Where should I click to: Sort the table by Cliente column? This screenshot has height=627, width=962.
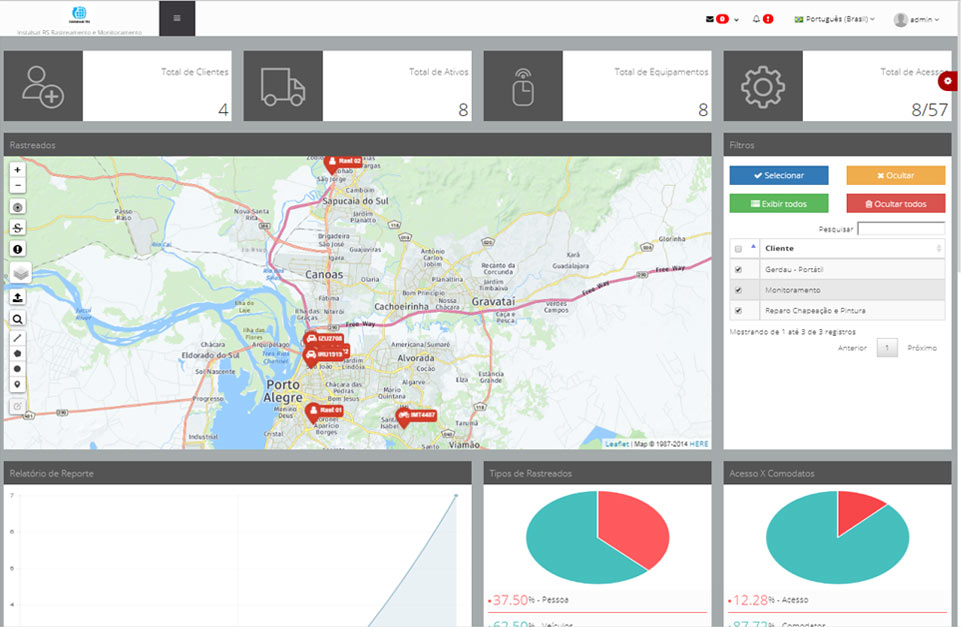point(850,248)
